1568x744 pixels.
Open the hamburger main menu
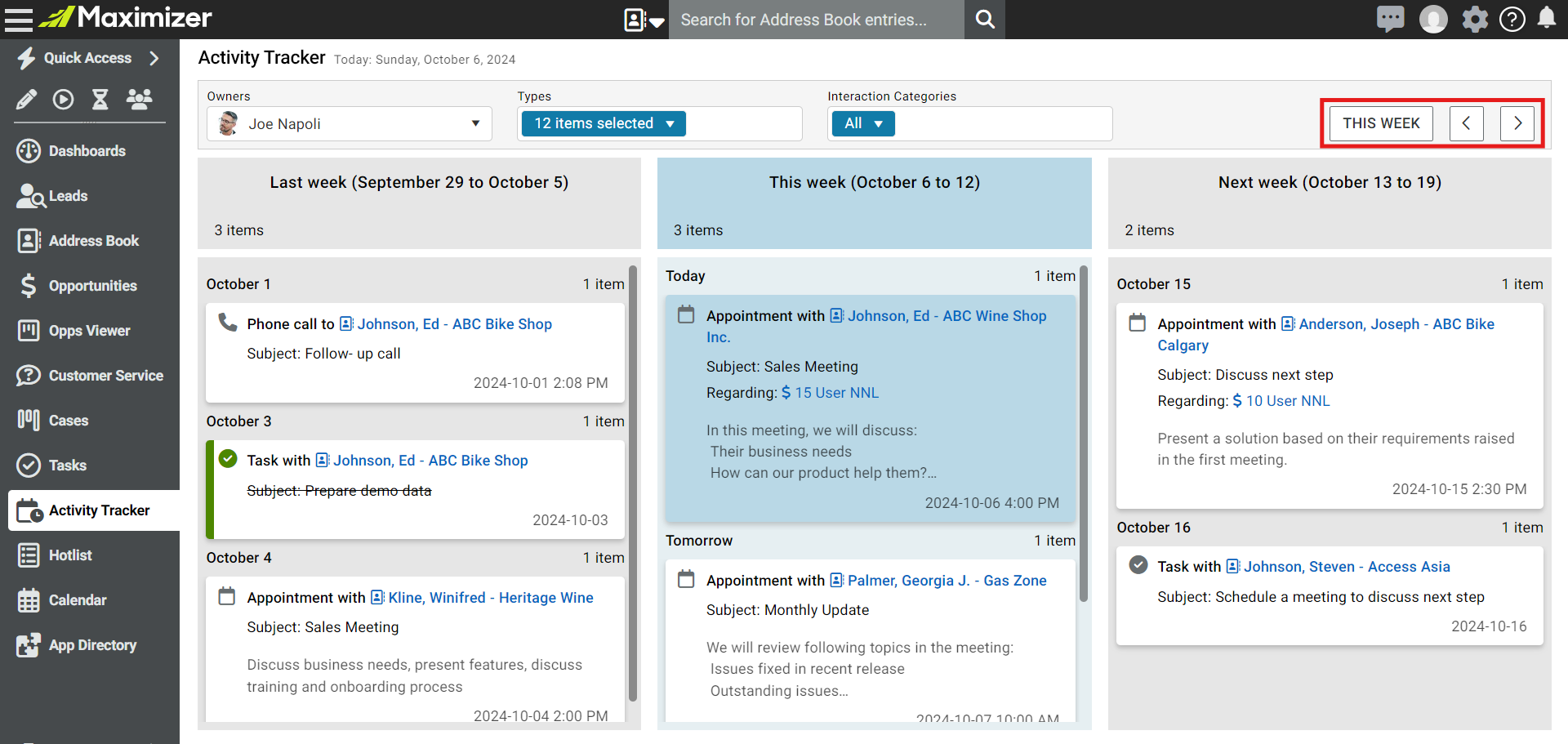(18, 19)
